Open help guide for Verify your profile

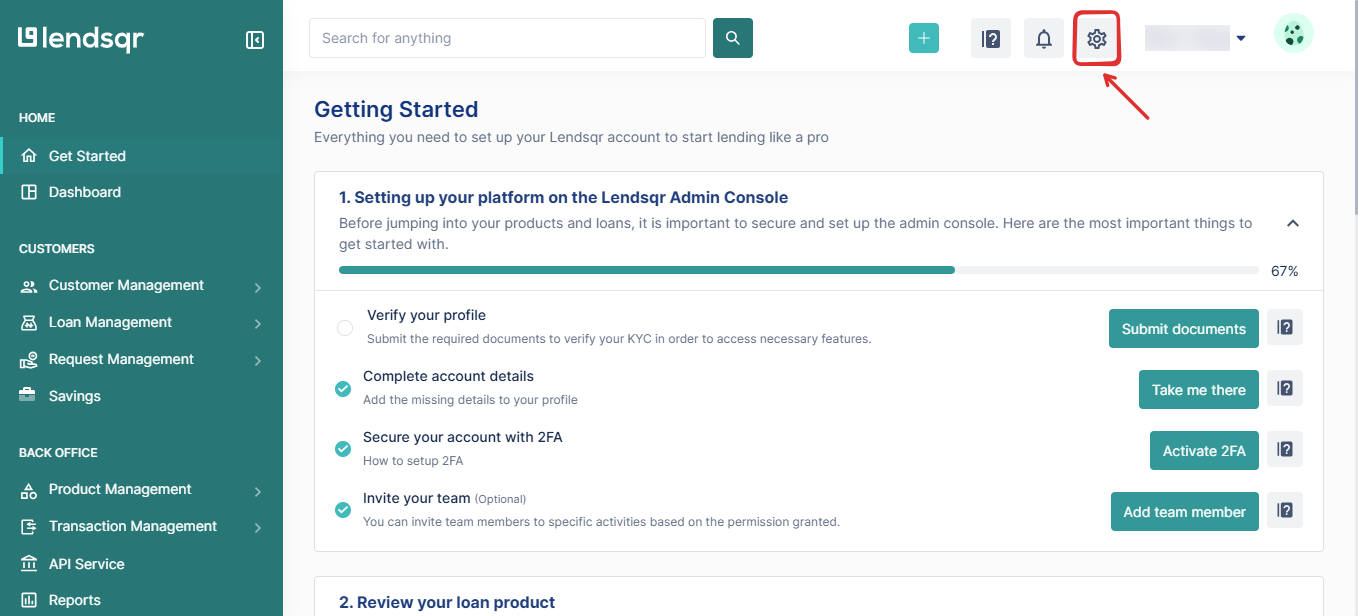tap(1285, 327)
